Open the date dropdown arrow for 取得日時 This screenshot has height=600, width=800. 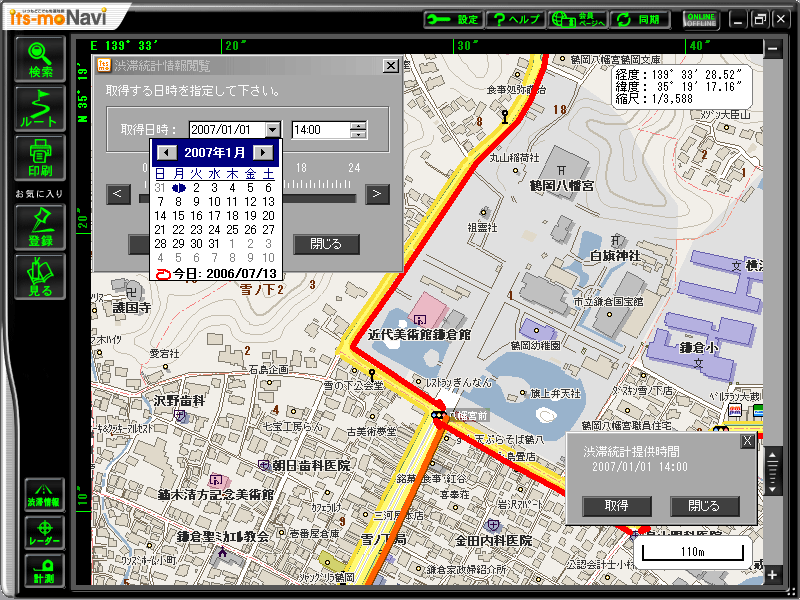pos(273,130)
